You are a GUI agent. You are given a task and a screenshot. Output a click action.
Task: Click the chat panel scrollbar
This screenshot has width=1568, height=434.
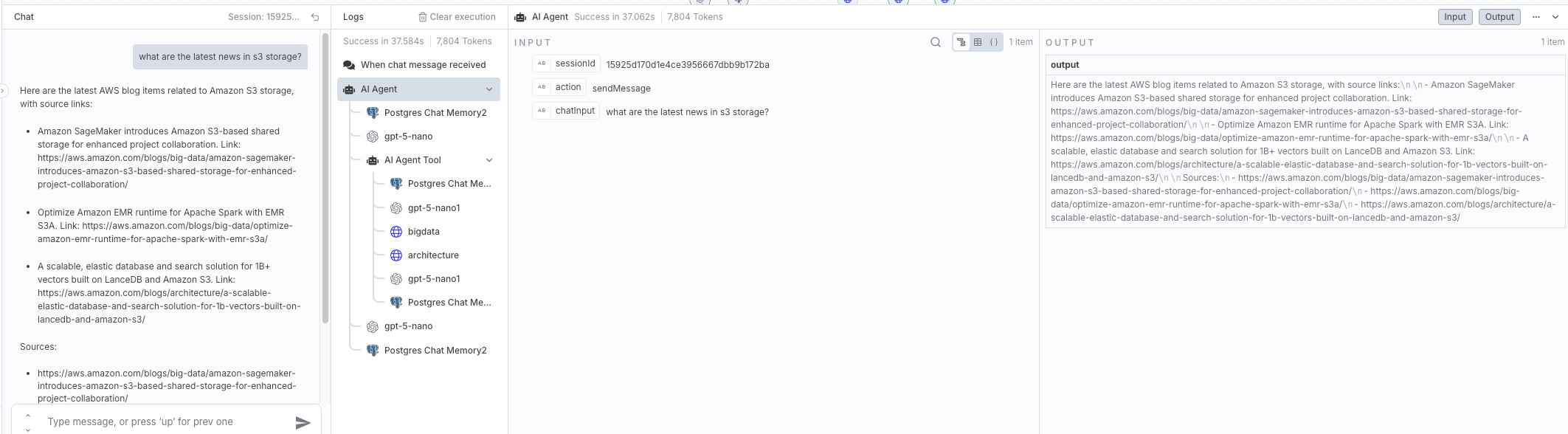(x=325, y=177)
